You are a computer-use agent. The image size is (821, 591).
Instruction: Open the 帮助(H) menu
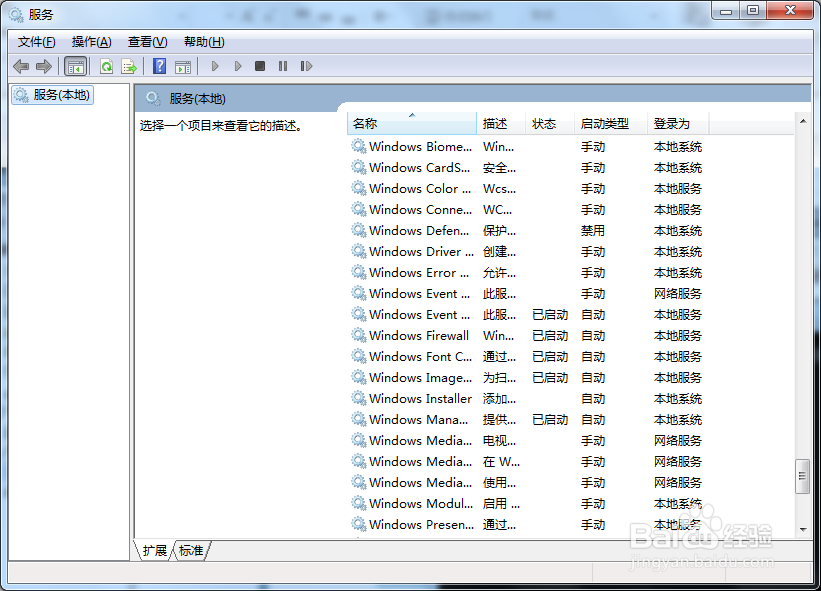[204, 42]
